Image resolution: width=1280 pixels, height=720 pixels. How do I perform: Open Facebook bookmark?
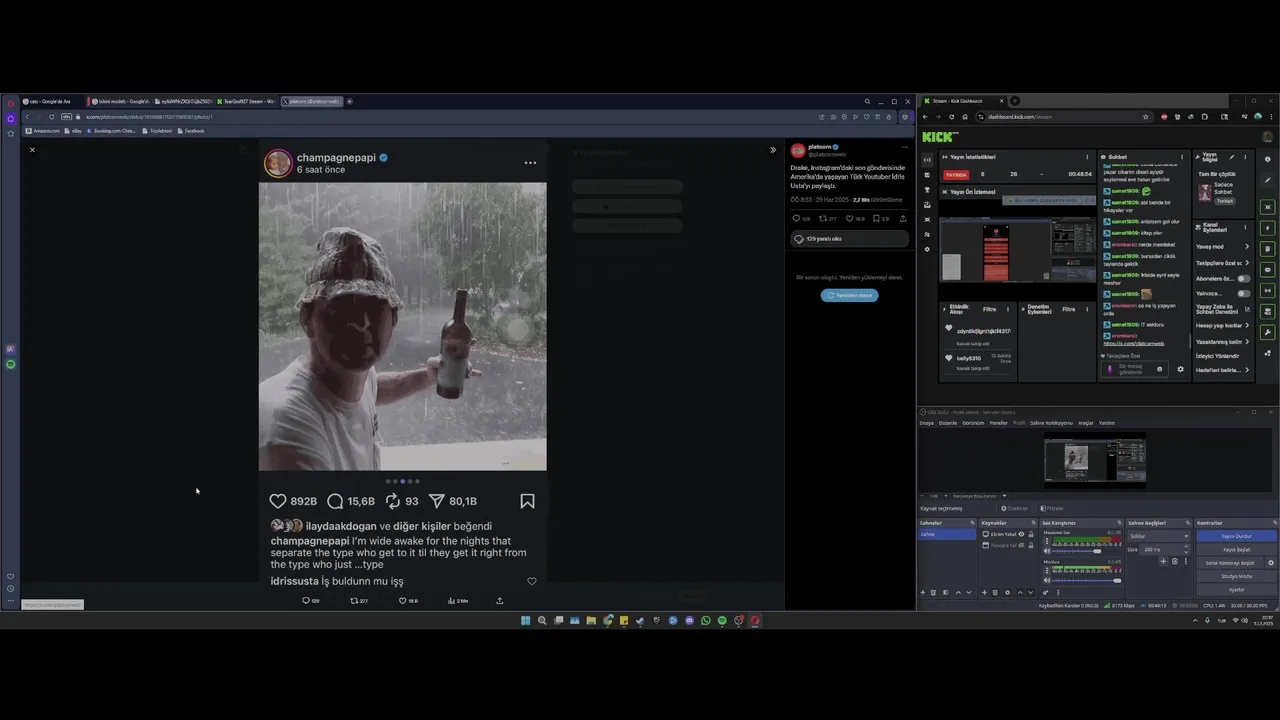point(190,131)
